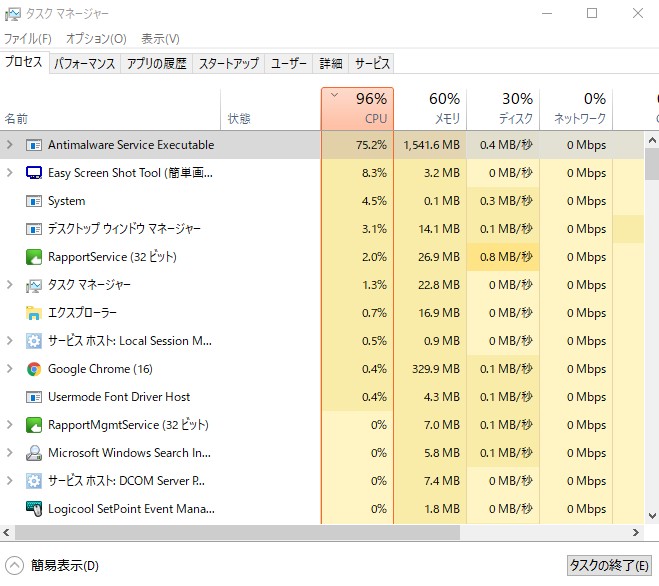Select the Usermode Font Driver Host name
The width and height of the screenshot is (659, 586).
tap(119, 397)
